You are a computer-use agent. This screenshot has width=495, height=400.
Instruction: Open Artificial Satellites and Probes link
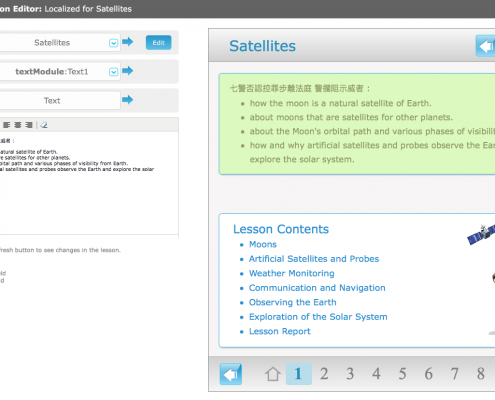(x=314, y=259)
